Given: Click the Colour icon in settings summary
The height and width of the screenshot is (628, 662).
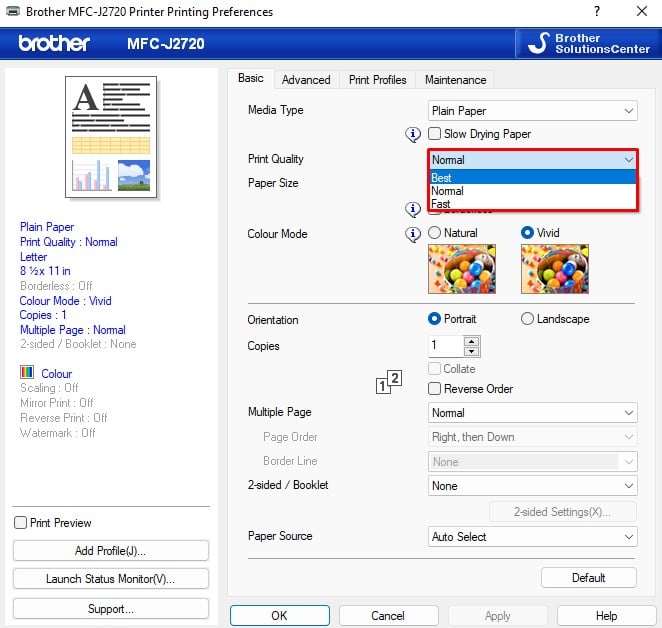Looking at the screenshot, I should [27, 372].
